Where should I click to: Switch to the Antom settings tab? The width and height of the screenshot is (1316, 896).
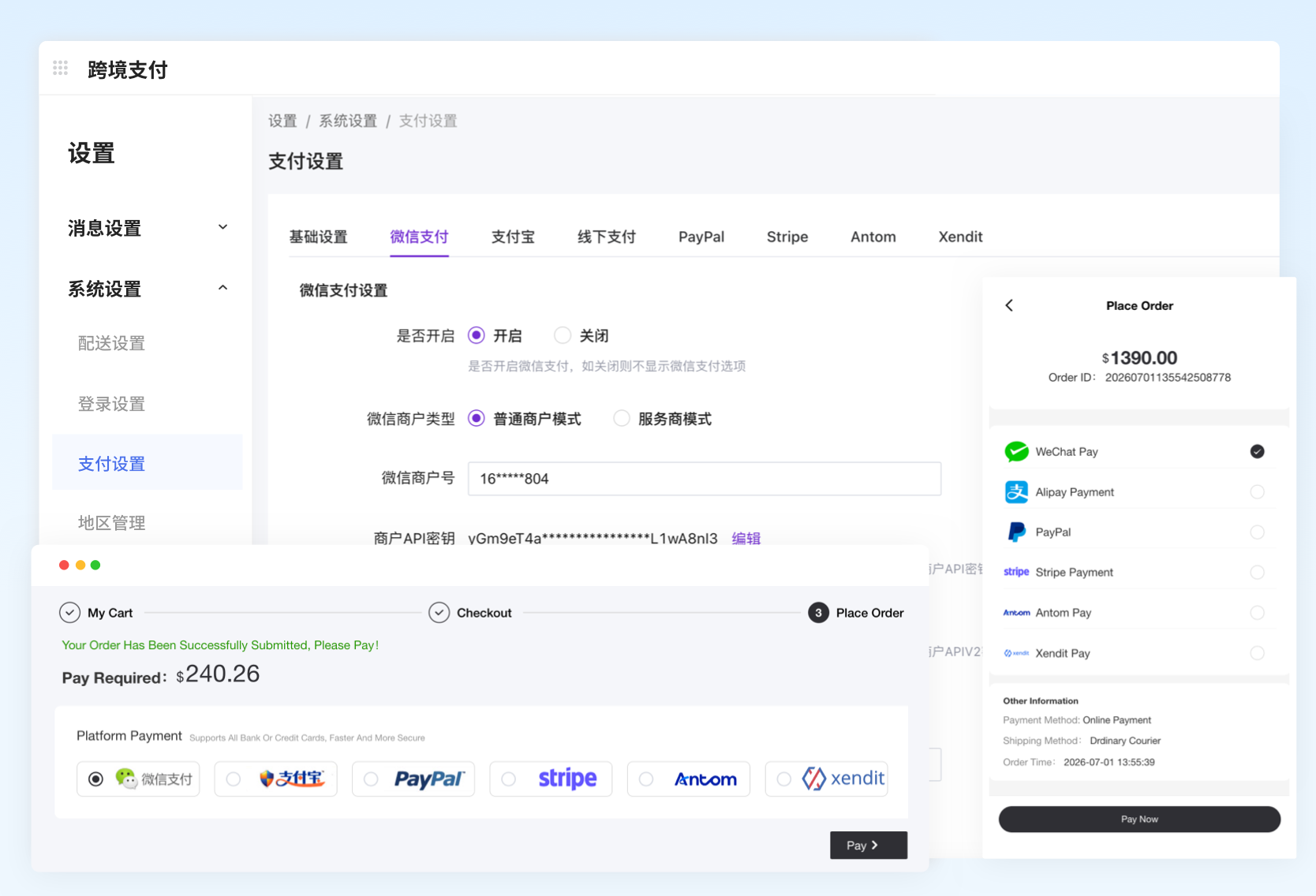coord(873,237)
